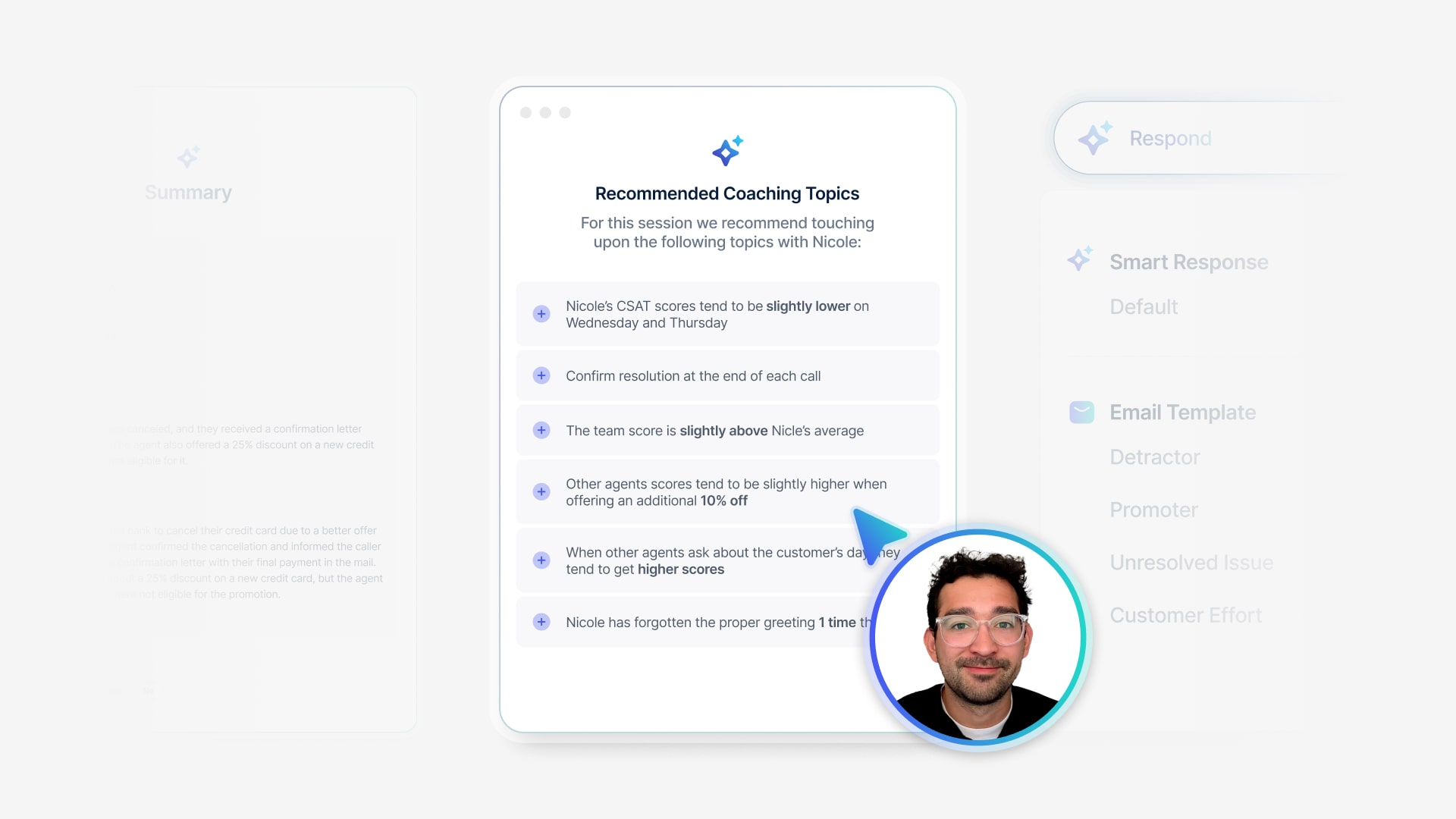Click sparkle icon above Recommended Coaching Topics

pyautogui.click(x=727, y=151)
